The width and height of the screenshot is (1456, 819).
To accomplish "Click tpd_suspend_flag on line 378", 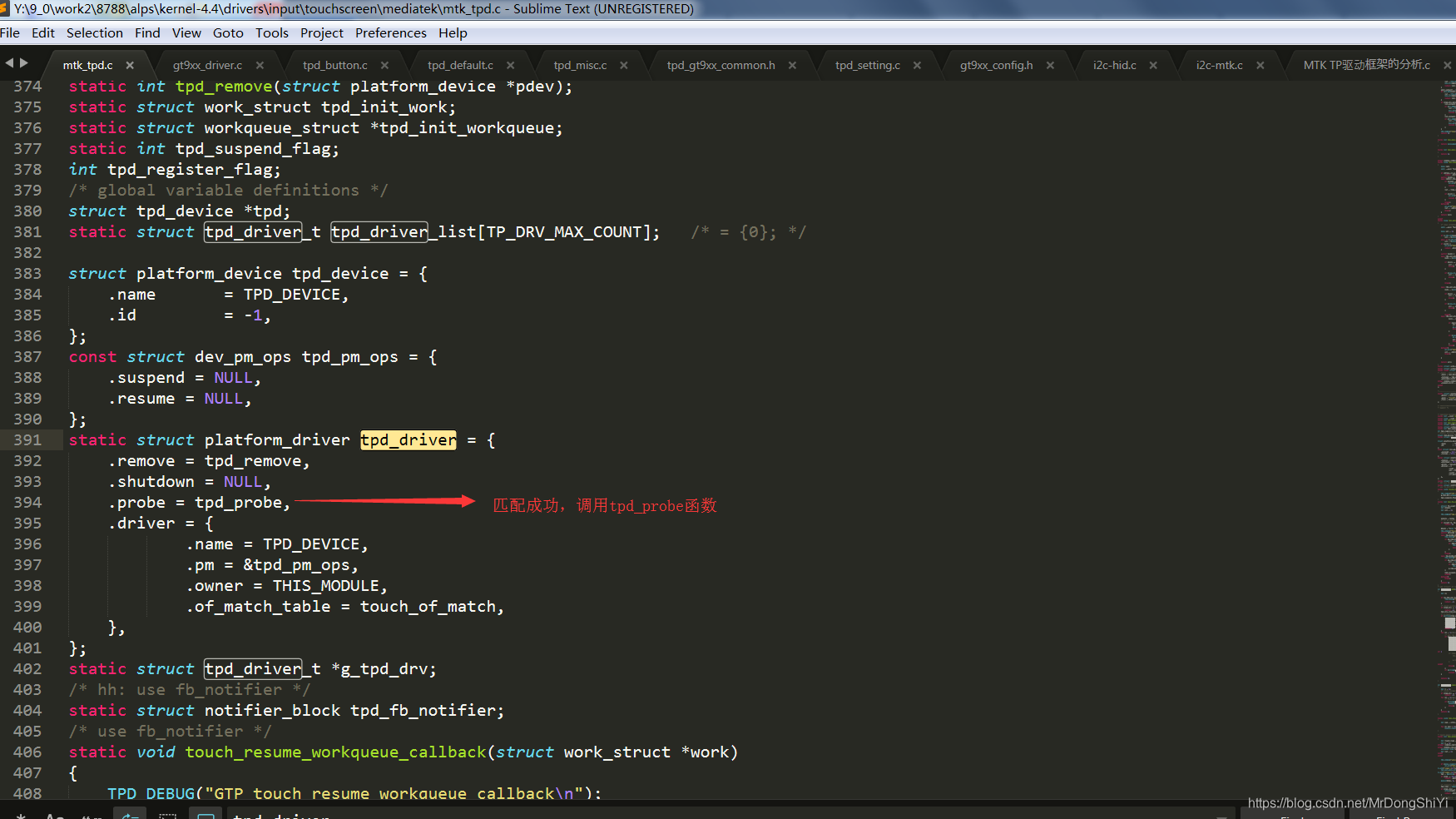I will 253,149.
